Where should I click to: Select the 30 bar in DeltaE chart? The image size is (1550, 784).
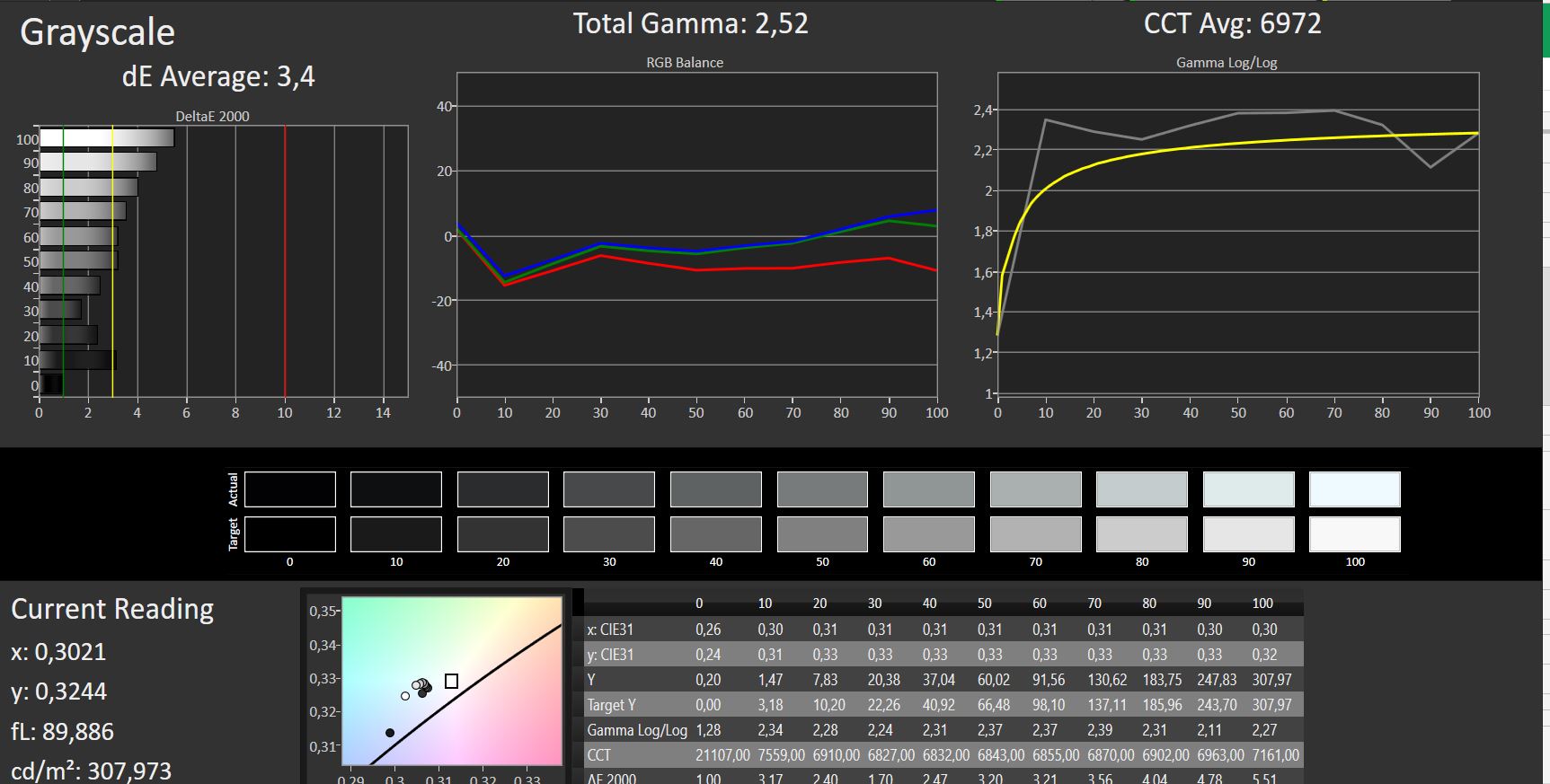(x=60, y=310)
